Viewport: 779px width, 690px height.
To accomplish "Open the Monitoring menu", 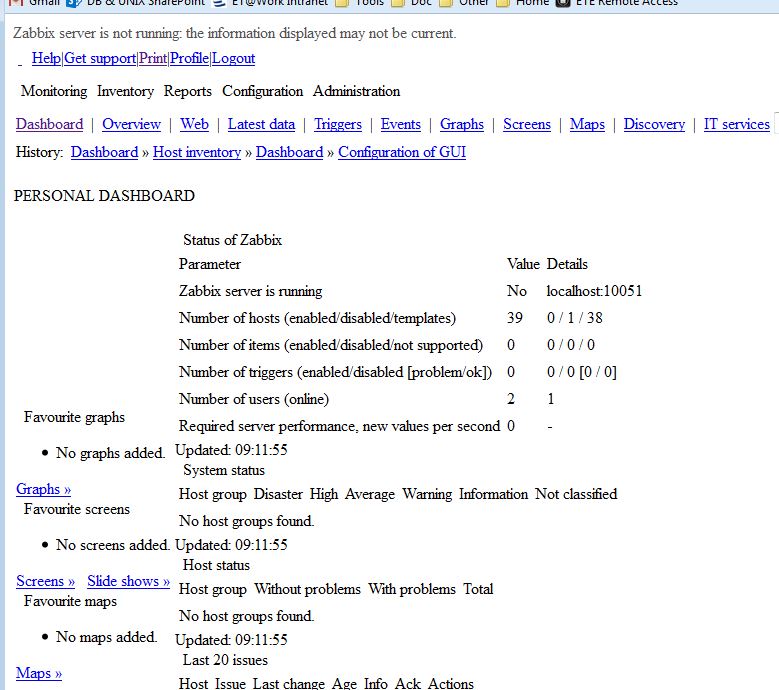I will 54,91.
